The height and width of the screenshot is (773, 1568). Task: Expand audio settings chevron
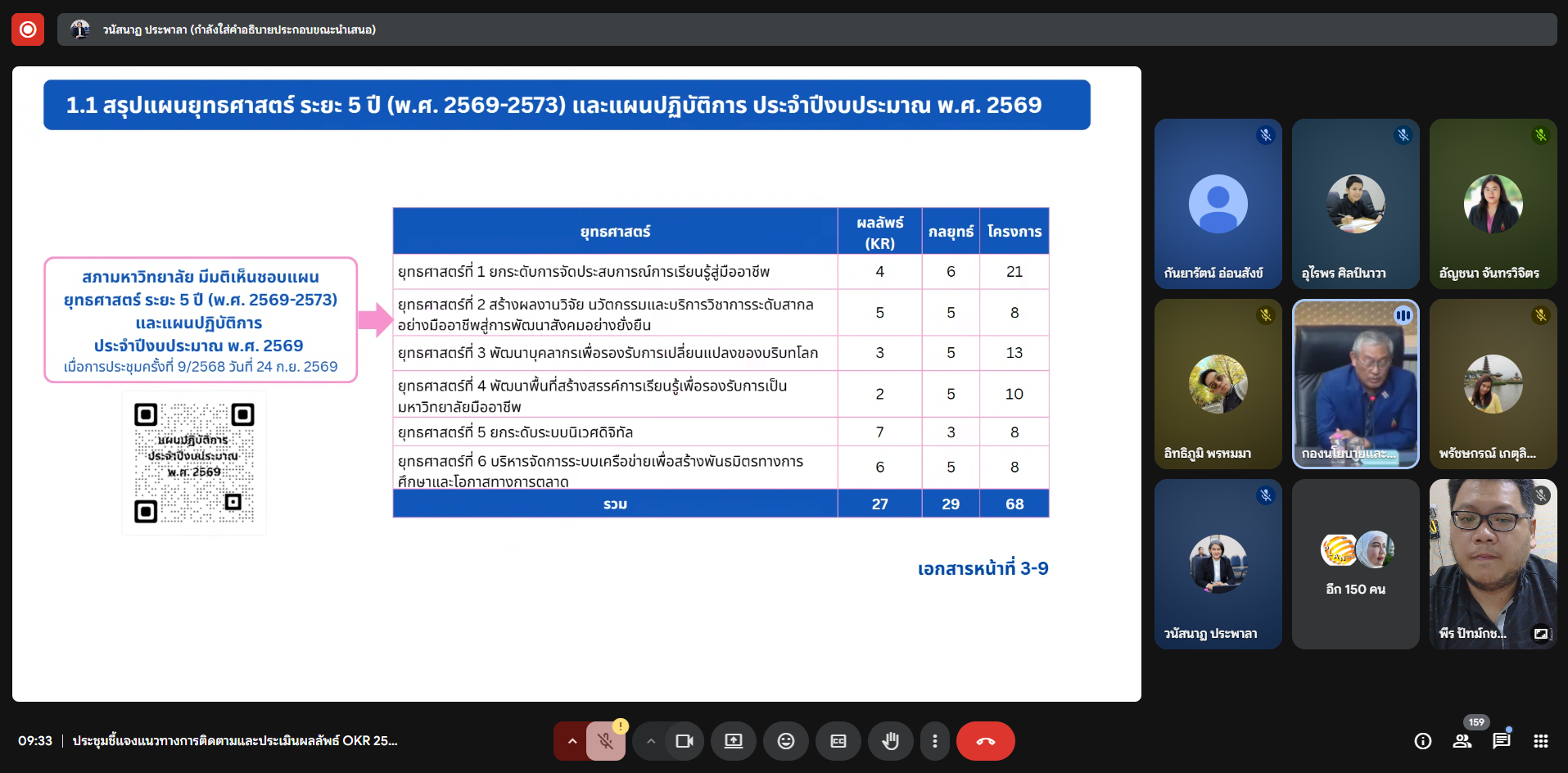click(x=572, y=741)
